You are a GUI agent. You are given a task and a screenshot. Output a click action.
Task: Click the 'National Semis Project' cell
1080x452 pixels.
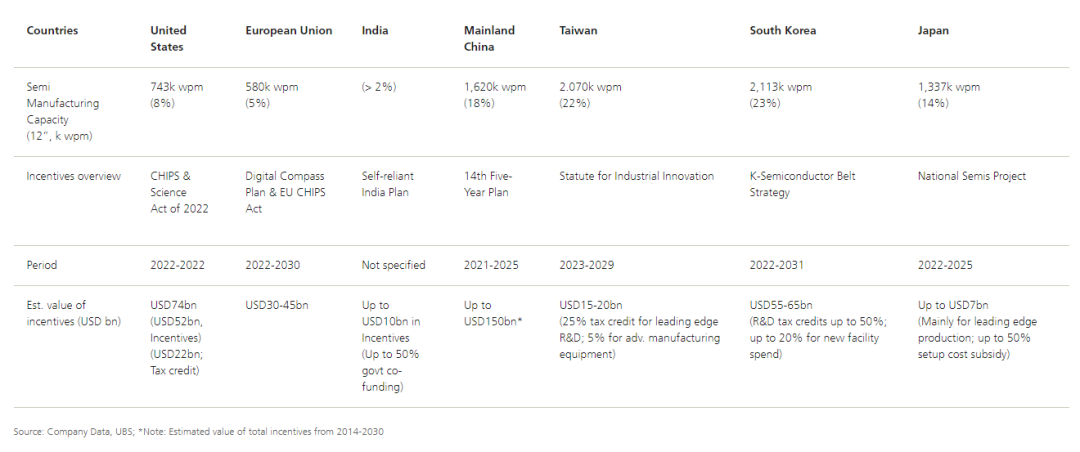971,176
